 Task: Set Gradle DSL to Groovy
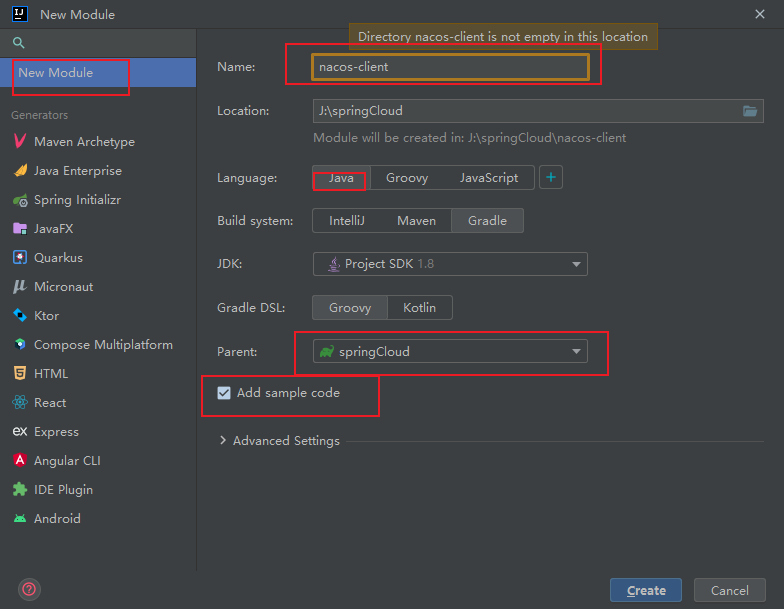point(350,308)
